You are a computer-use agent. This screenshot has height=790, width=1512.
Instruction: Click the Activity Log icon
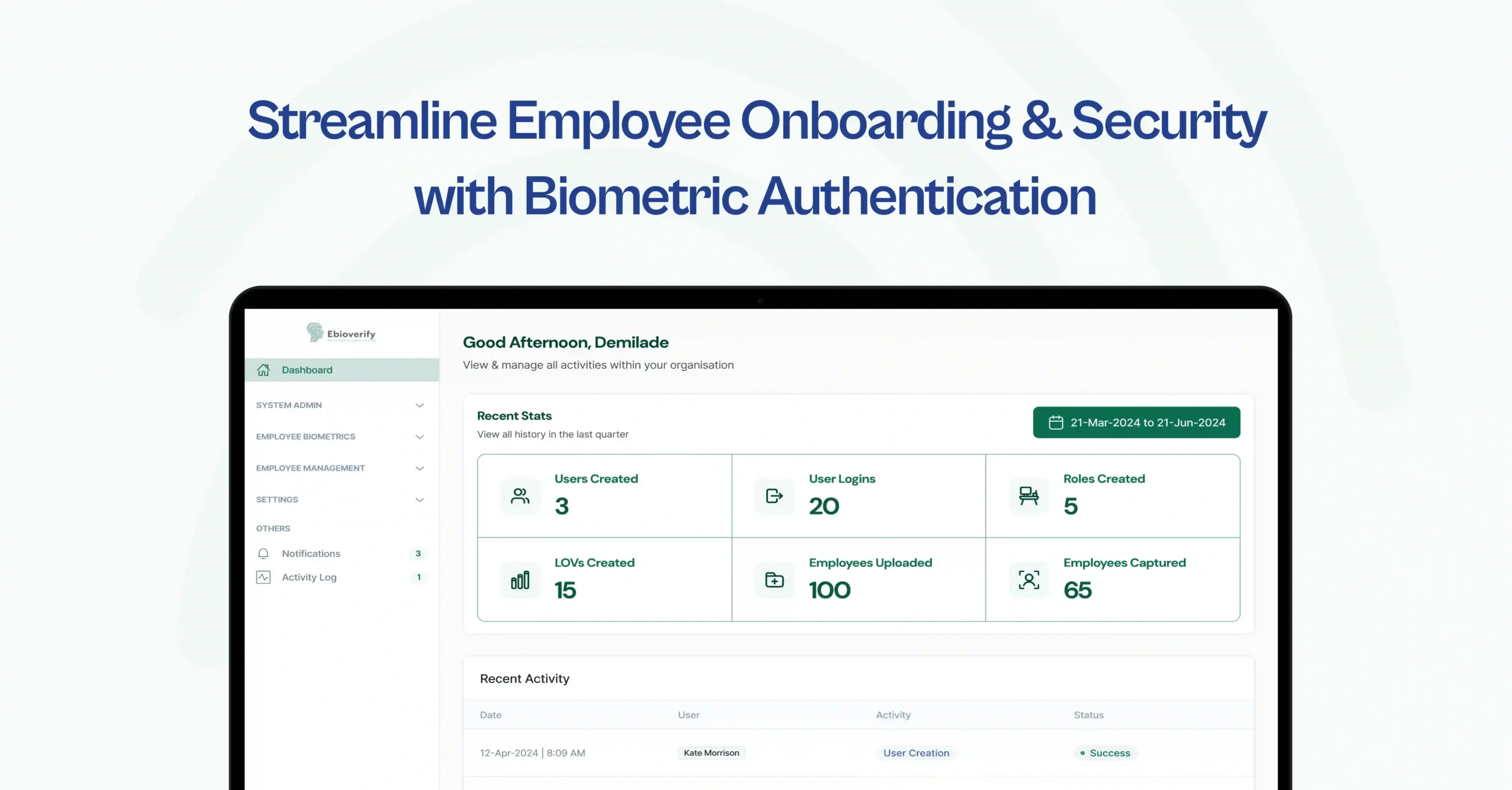coord(263,577)
